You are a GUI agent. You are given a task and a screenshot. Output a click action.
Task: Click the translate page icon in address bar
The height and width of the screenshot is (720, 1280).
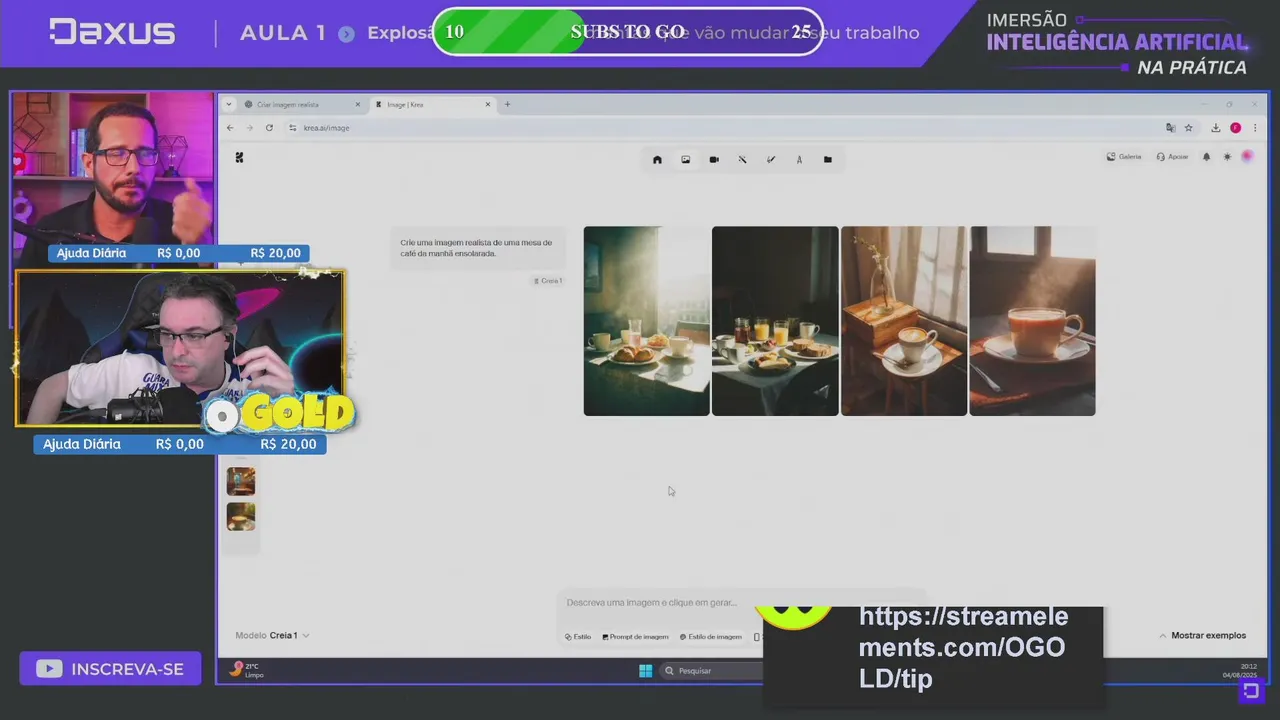click(1170, 128)
